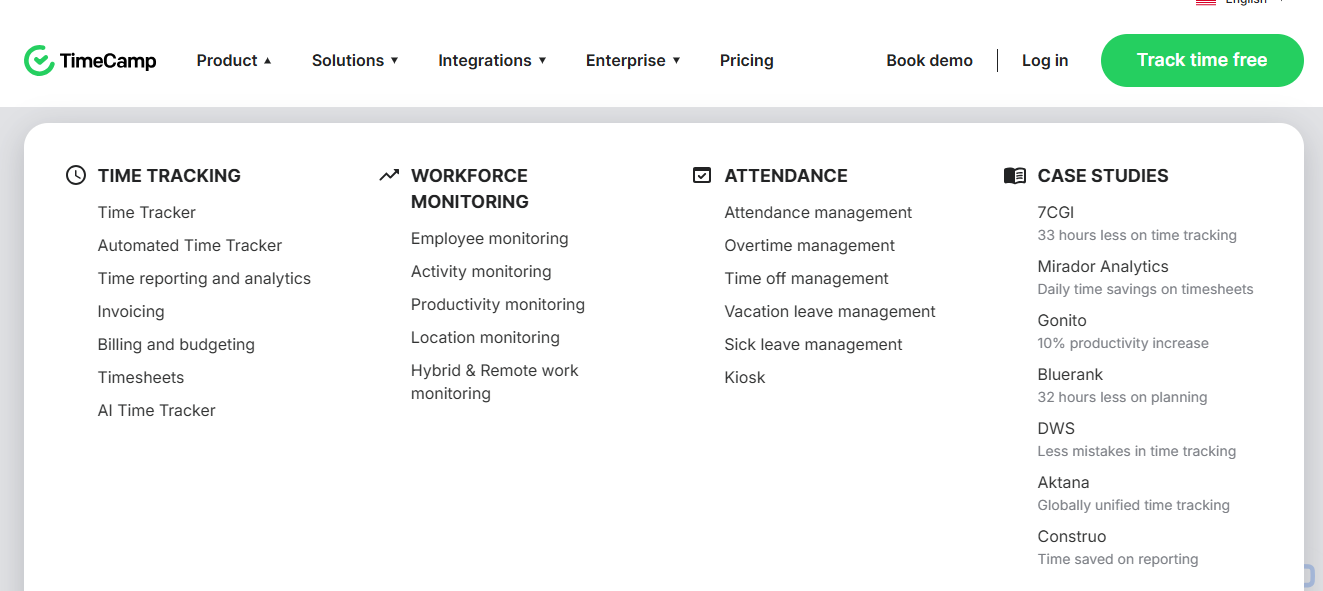Select the Kiosk attendance option
The image size is (1323, 591).
[x=745, y=378]
